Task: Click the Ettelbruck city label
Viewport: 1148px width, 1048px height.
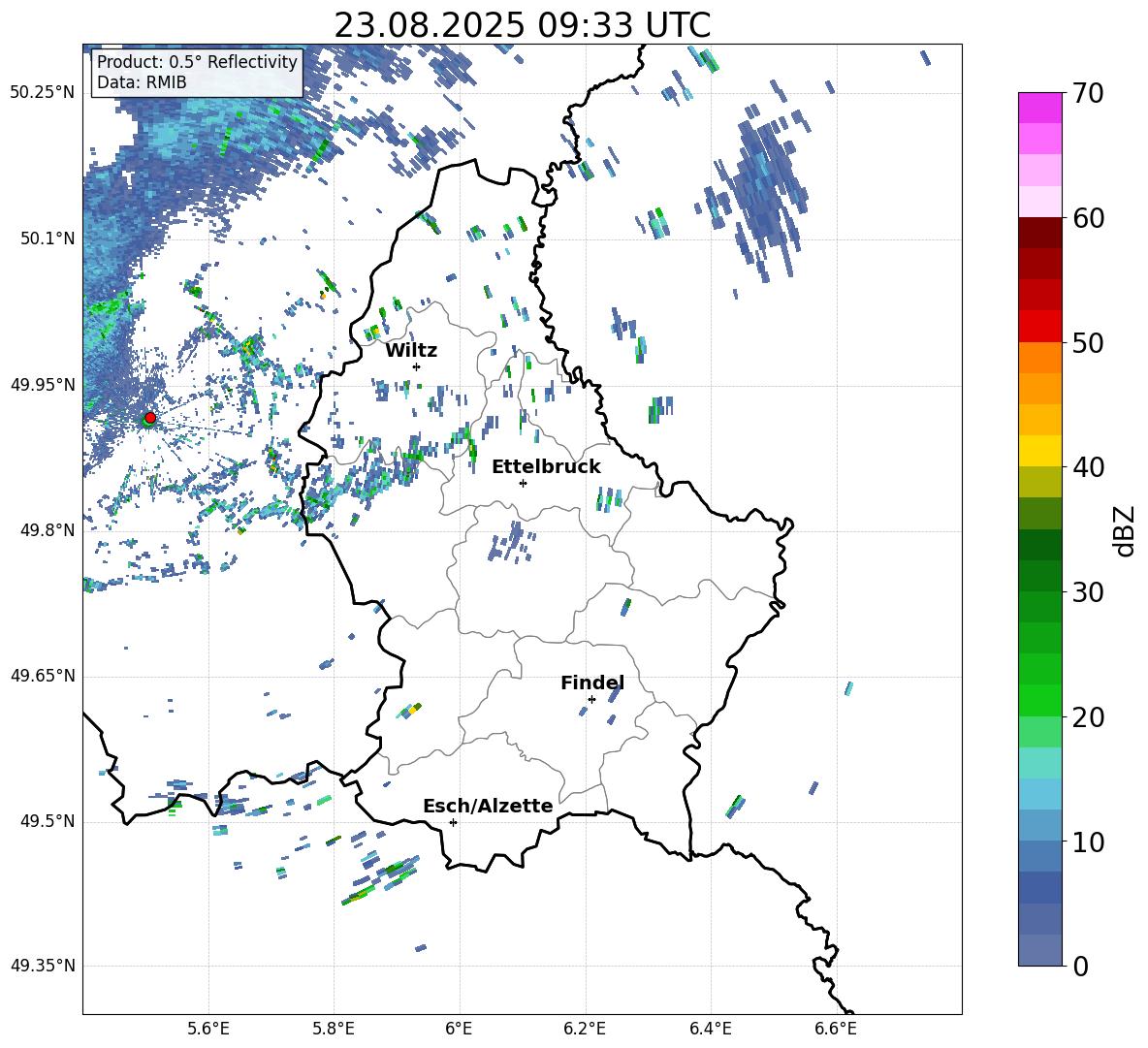Action: 546,467
